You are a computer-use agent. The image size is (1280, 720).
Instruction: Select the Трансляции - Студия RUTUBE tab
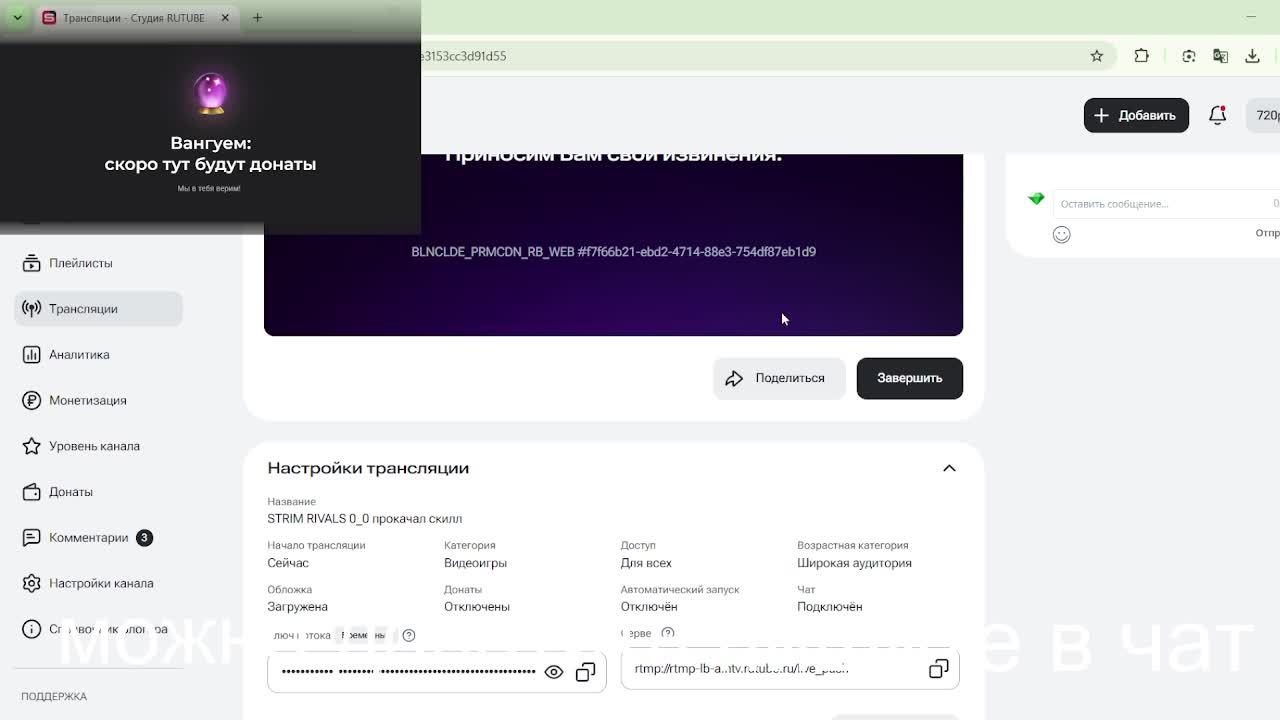point(134,18)
